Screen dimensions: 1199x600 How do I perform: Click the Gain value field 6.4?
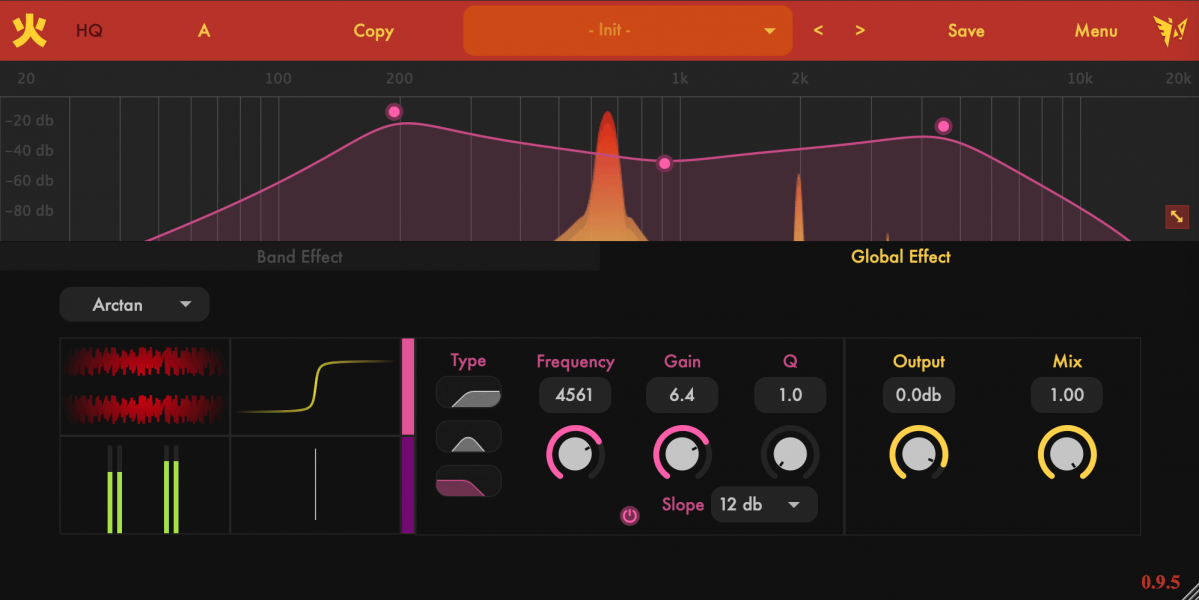pos(682,395)
